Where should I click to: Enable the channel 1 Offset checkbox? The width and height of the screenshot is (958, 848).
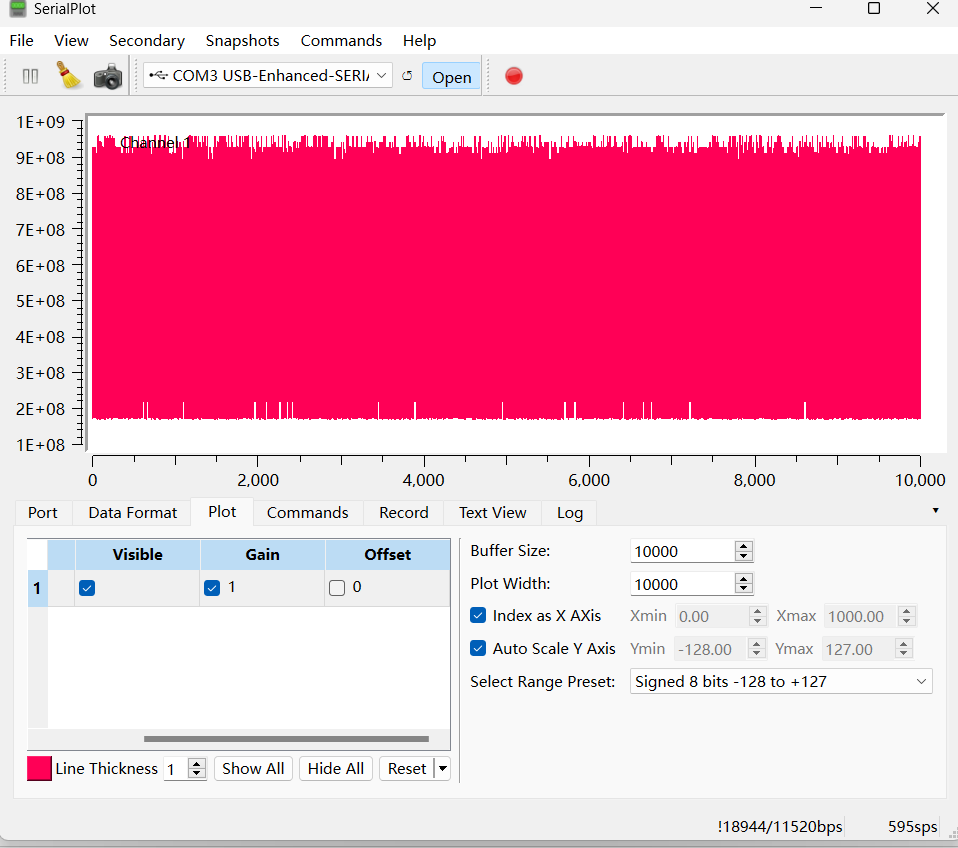click(337, 588)
